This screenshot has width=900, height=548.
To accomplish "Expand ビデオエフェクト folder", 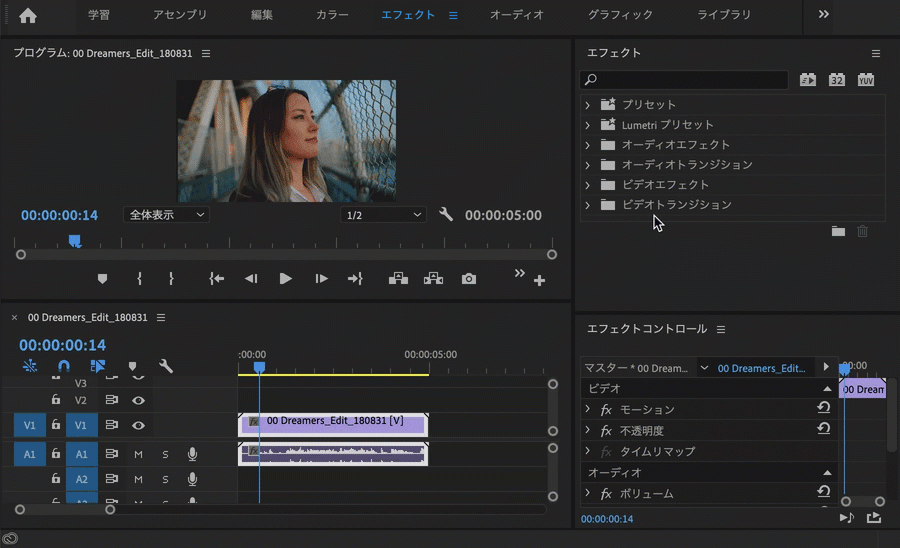I will pos(587,185).
